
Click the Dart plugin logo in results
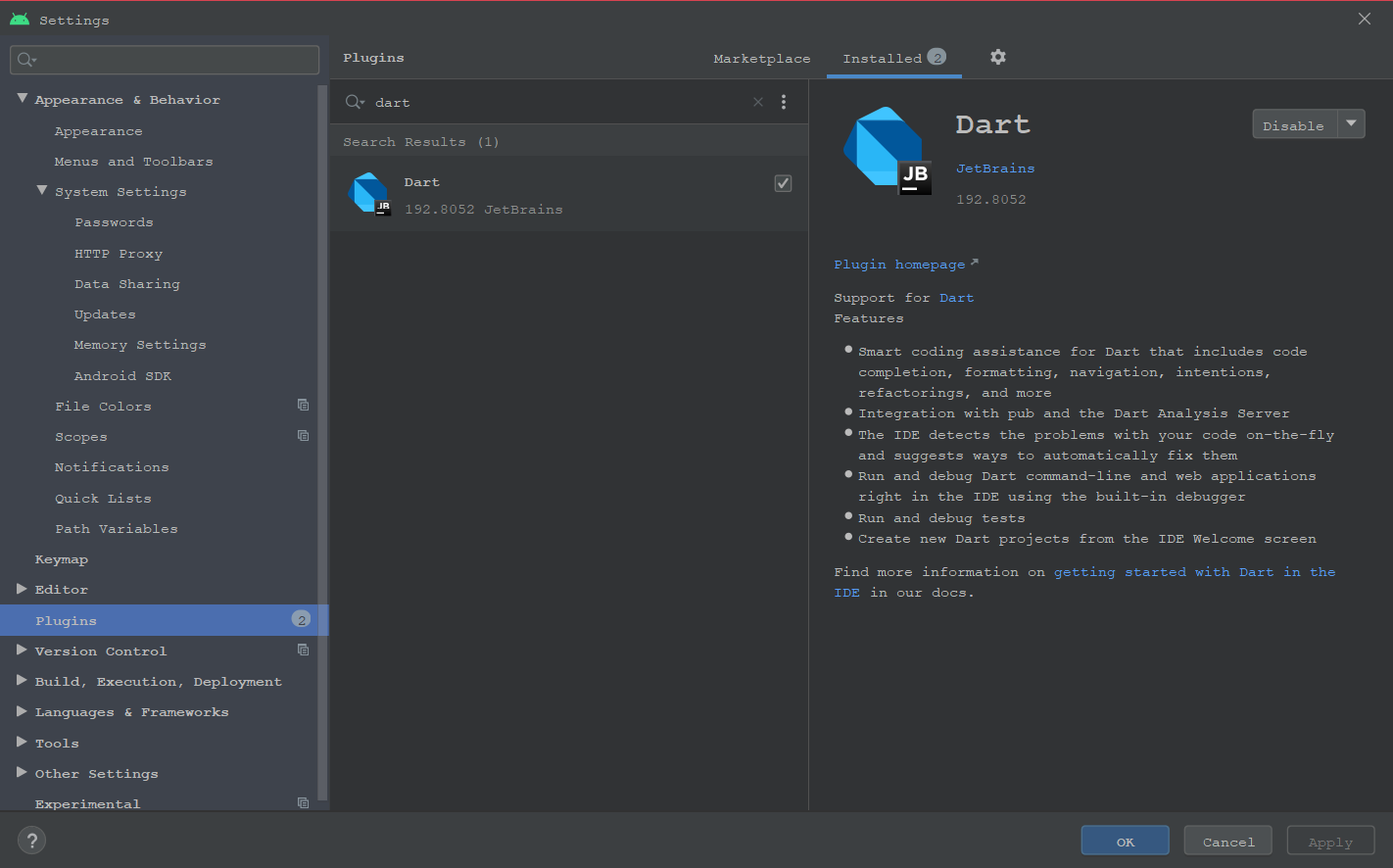pos(369,193)
